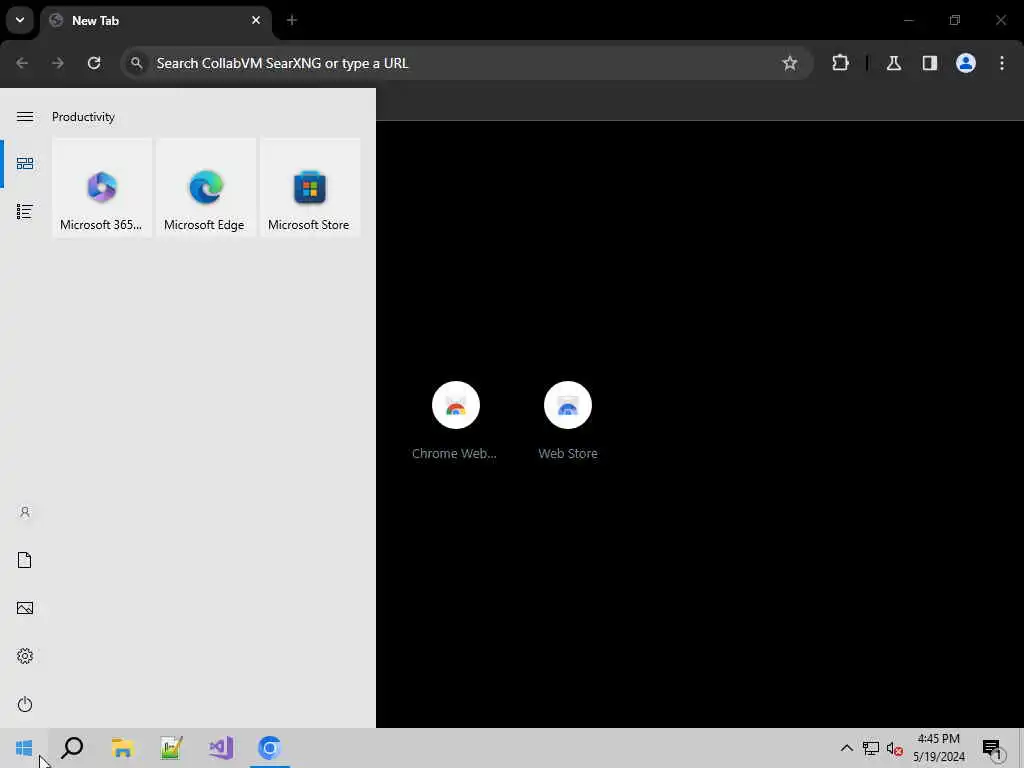1024x768 pixels.
Task: Go forward in Chrome
Action: tap(58, 63)
